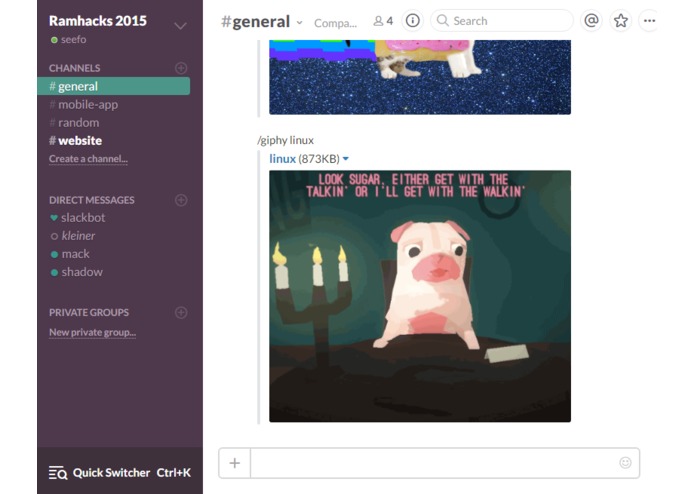
Task: Open direct message with shadow
Action: [77, 272]
